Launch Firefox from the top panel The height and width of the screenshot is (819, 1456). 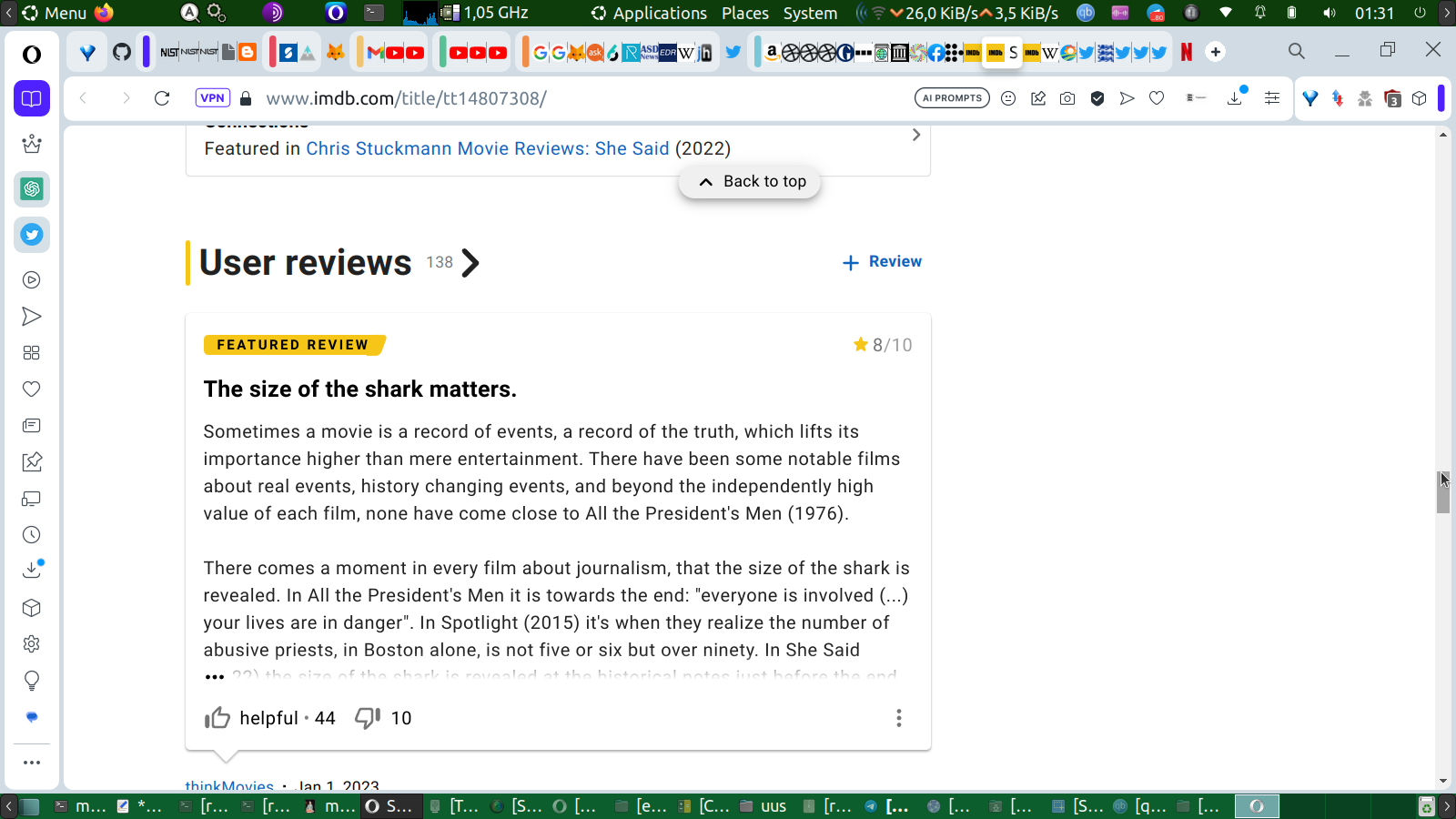pos(105,13)
